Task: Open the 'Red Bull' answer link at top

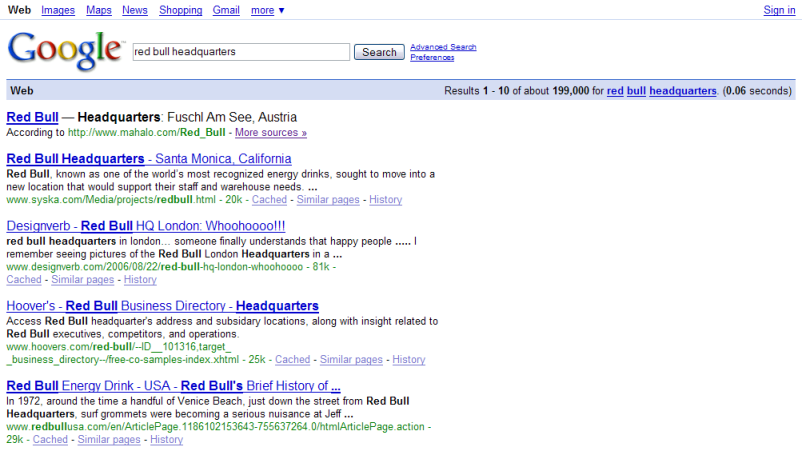Action: click(32, 117)
